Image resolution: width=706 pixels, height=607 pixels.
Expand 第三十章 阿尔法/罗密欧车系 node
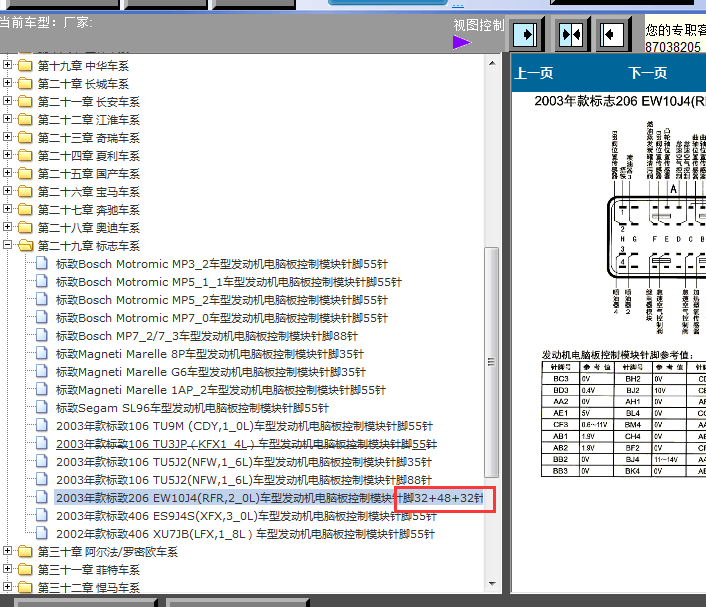7,551
